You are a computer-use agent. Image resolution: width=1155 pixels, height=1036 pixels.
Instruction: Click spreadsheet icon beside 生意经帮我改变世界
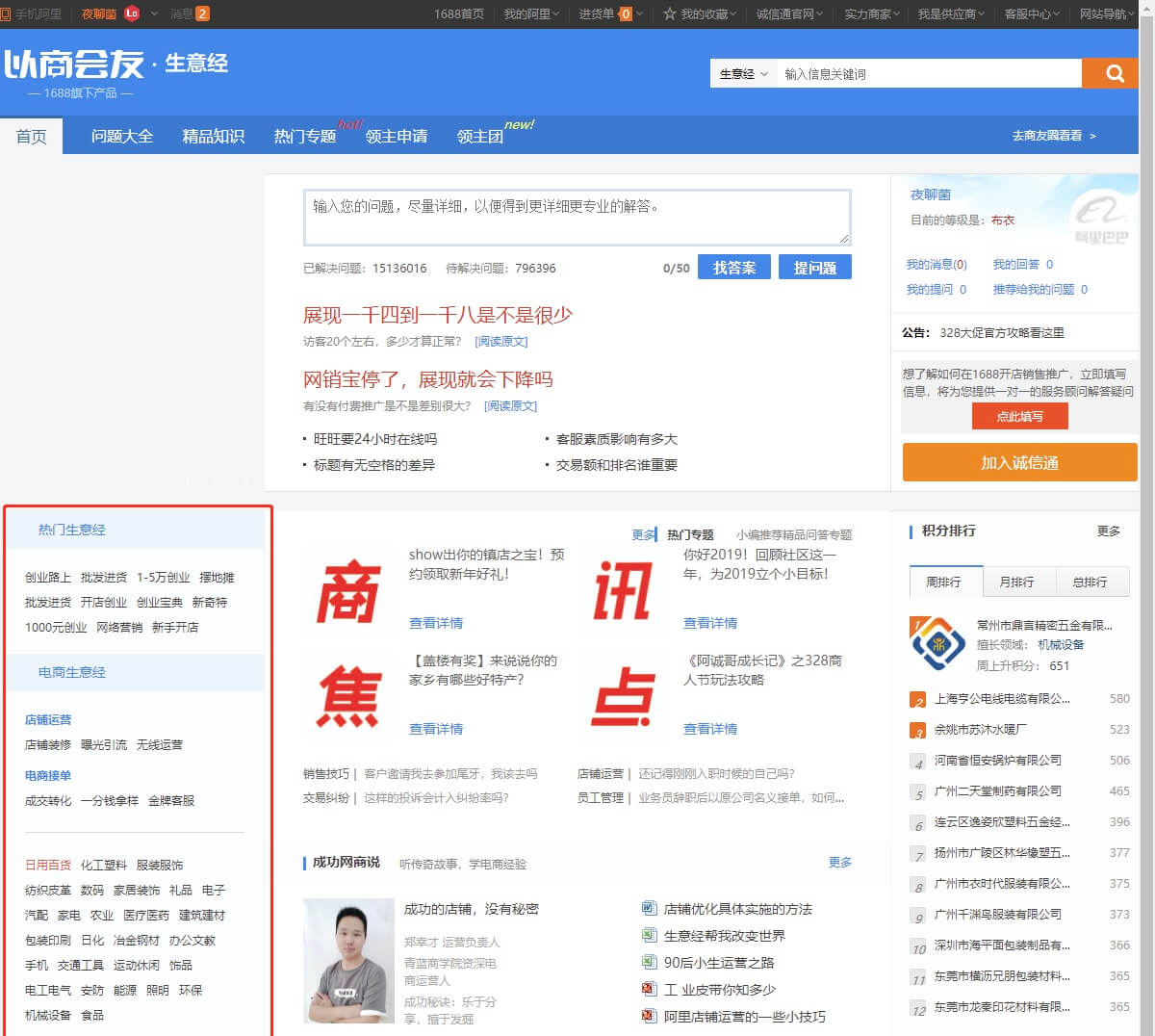[649, 935]
